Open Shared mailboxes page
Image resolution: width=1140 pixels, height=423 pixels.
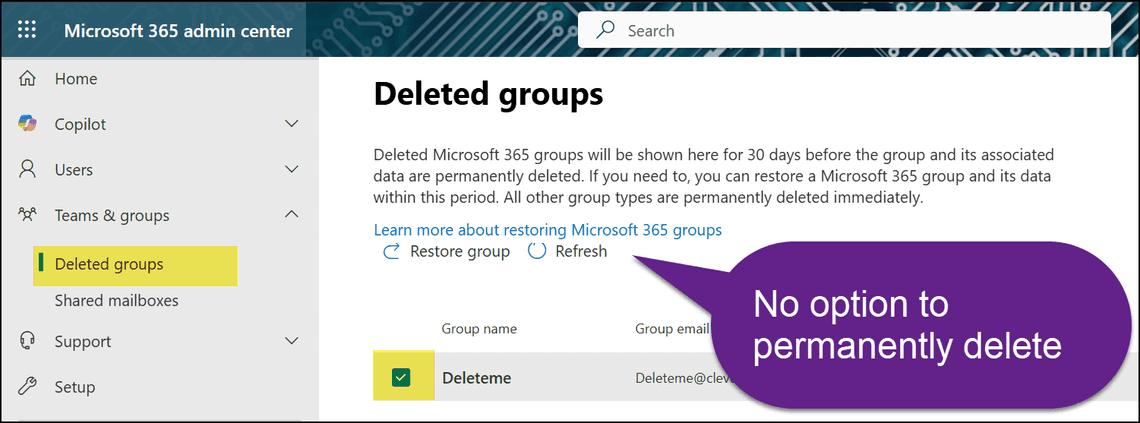pyautogui.click(x=116, y=301)
